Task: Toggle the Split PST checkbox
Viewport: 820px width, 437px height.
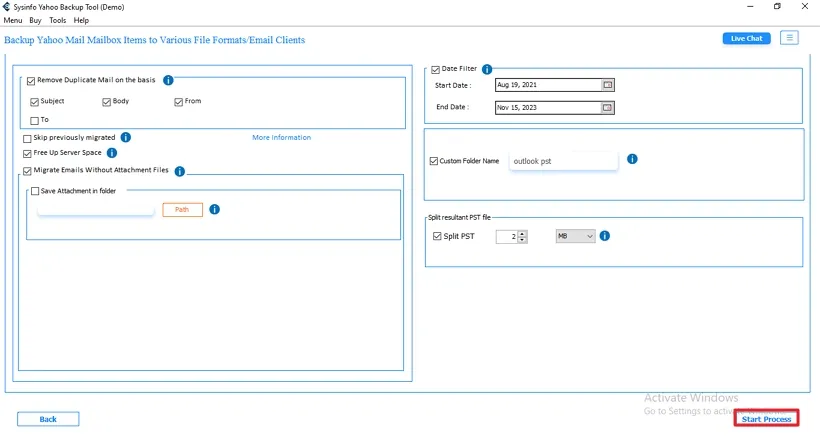Action: point(437,236)
